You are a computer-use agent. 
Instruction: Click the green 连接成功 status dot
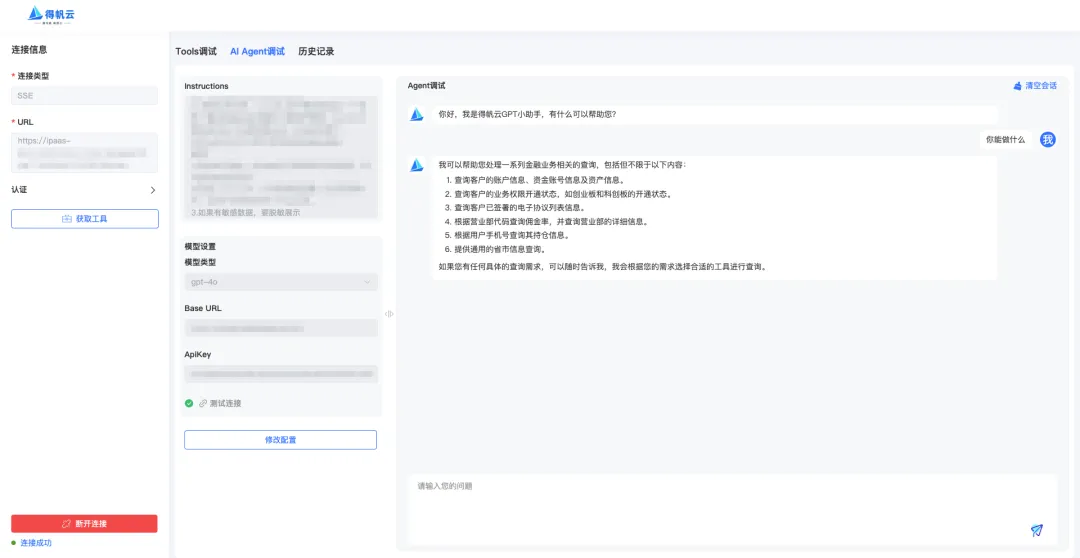point(14,543)
